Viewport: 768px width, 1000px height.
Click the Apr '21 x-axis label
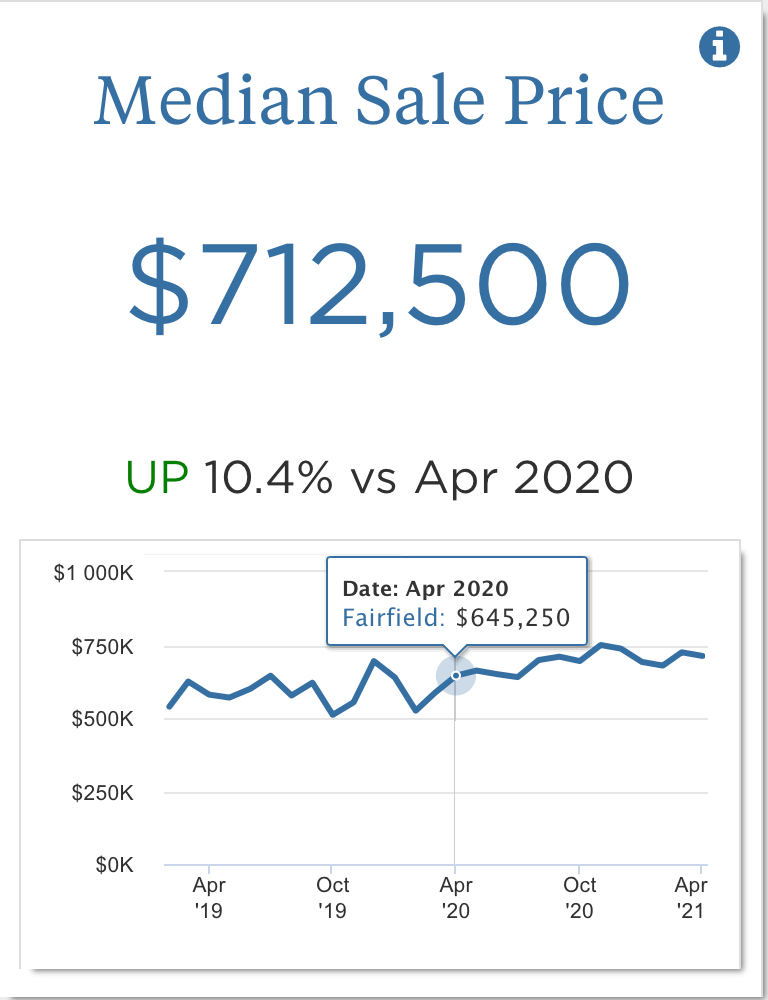(x=691, y=897)
